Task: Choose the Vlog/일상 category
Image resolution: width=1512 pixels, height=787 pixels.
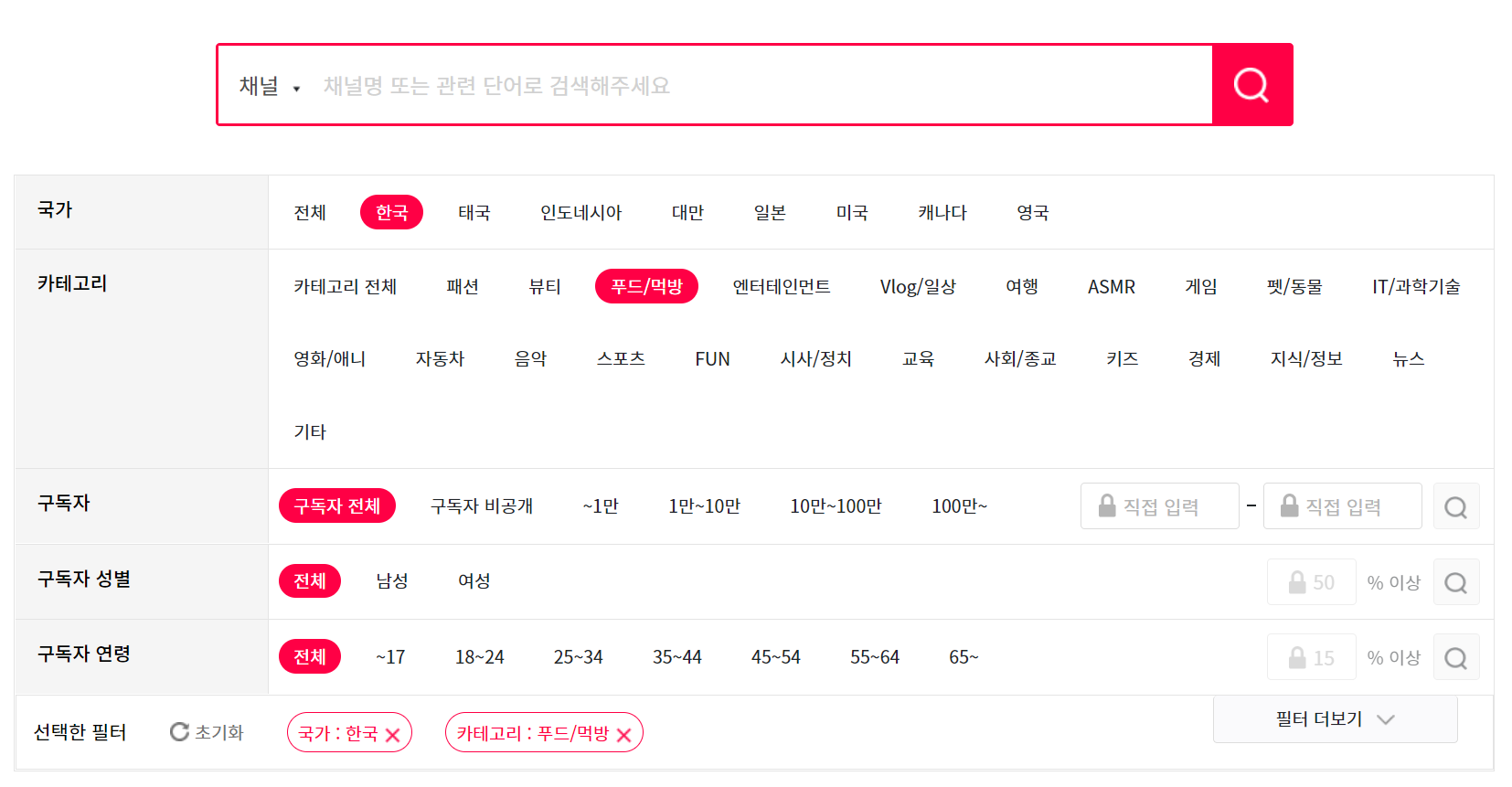Action: 918,286
